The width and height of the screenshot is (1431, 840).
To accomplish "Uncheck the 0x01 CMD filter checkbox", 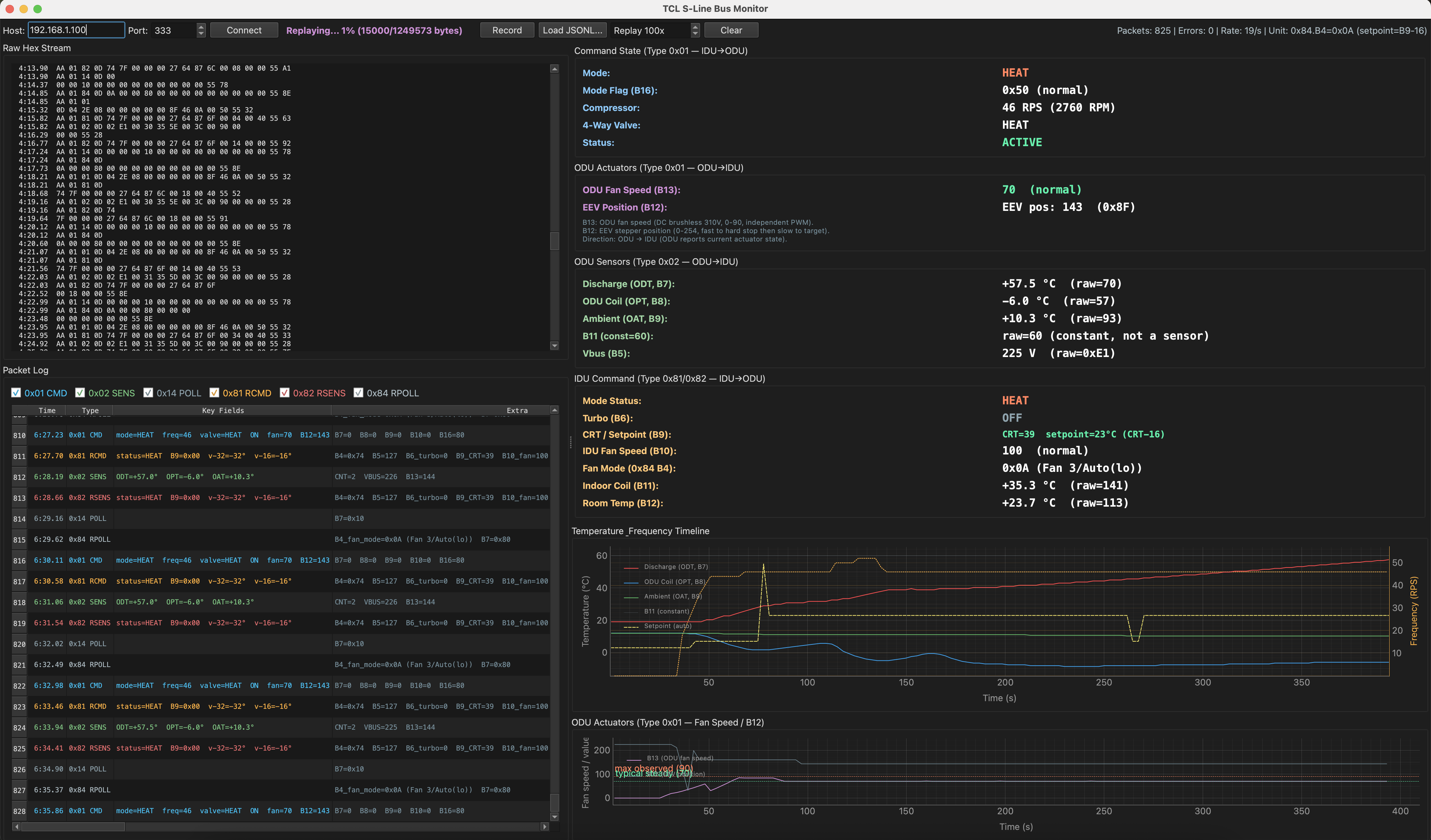I will click(x=16, y=393).
